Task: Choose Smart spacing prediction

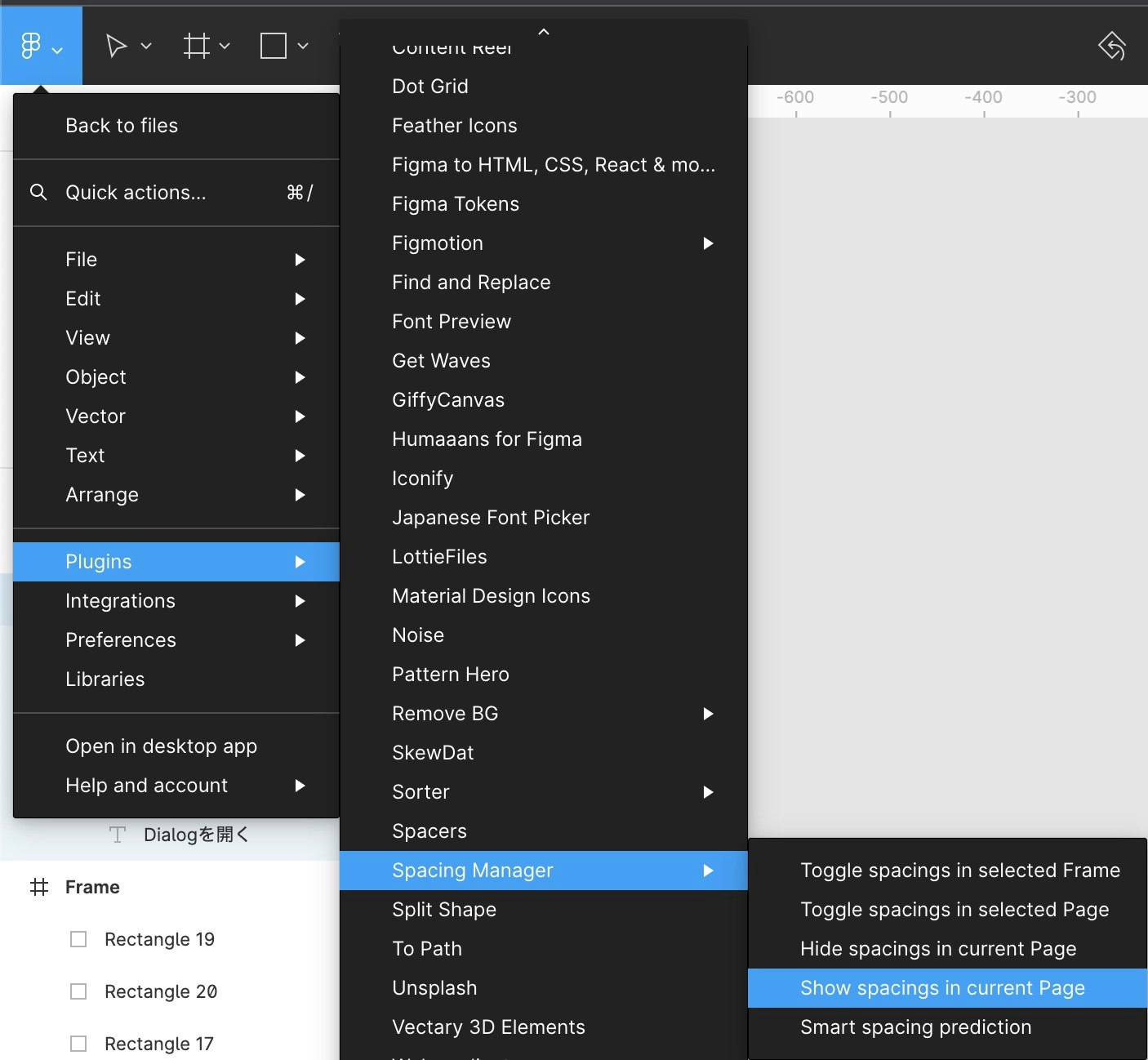Action: (948, 1027)
